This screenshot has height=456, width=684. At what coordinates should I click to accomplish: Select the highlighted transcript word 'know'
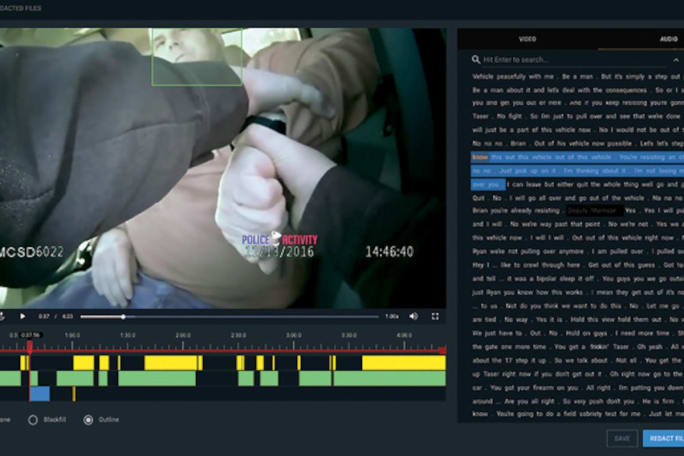coord(480,158)
